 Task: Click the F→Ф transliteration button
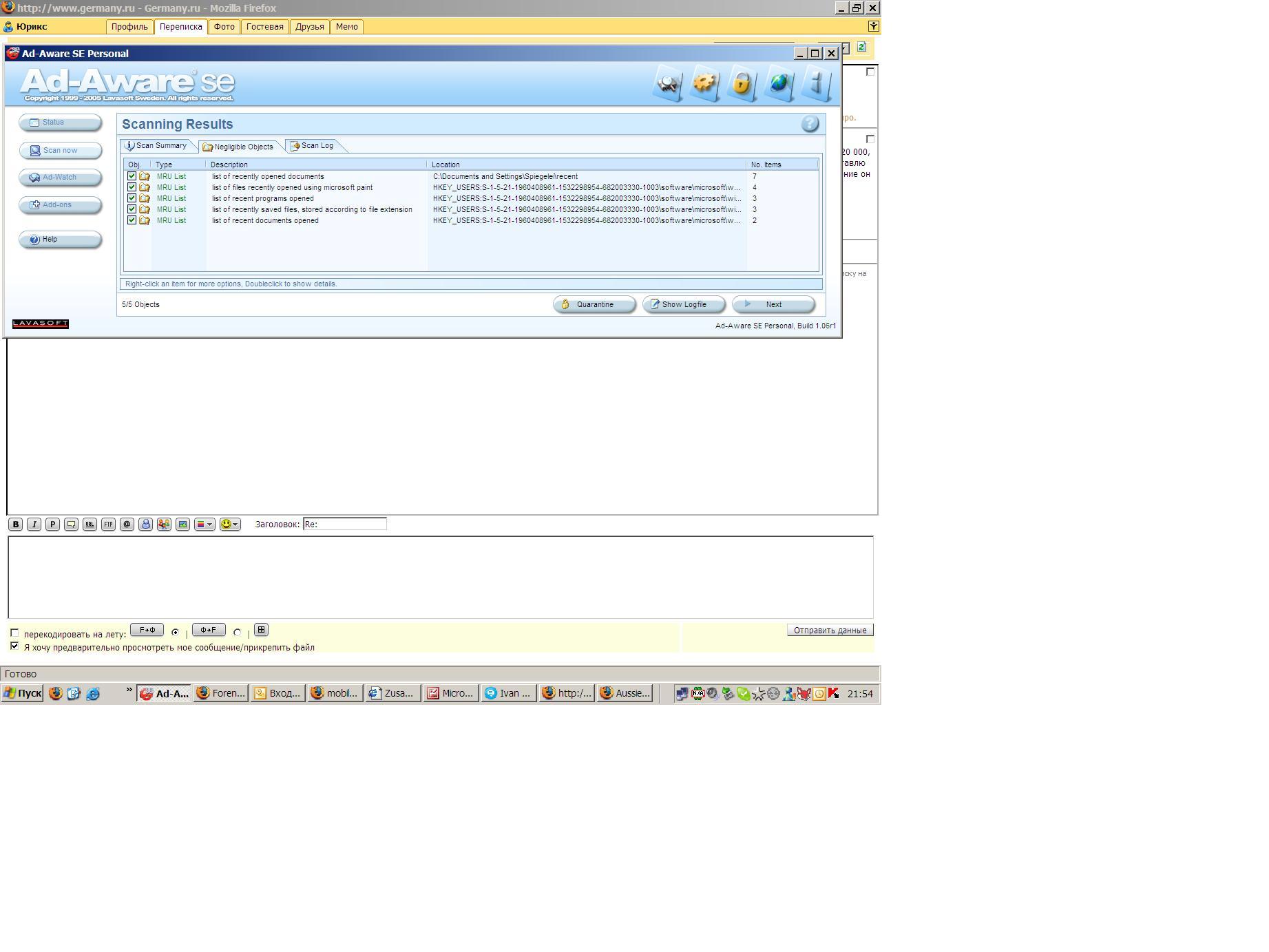[x=147, y=630]
